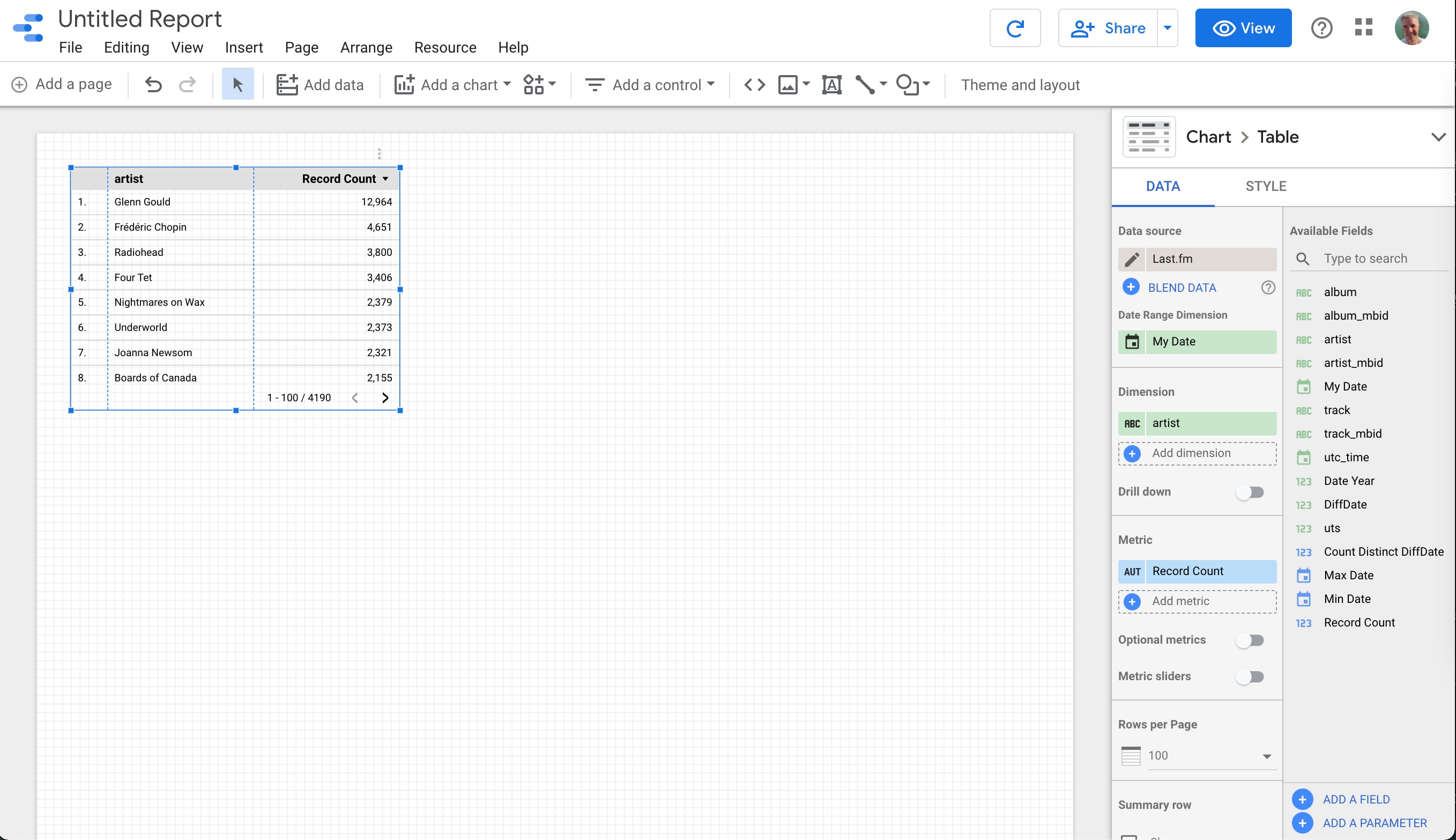Click the table chart type thumbnail icon

click(x=1149, y=137)
